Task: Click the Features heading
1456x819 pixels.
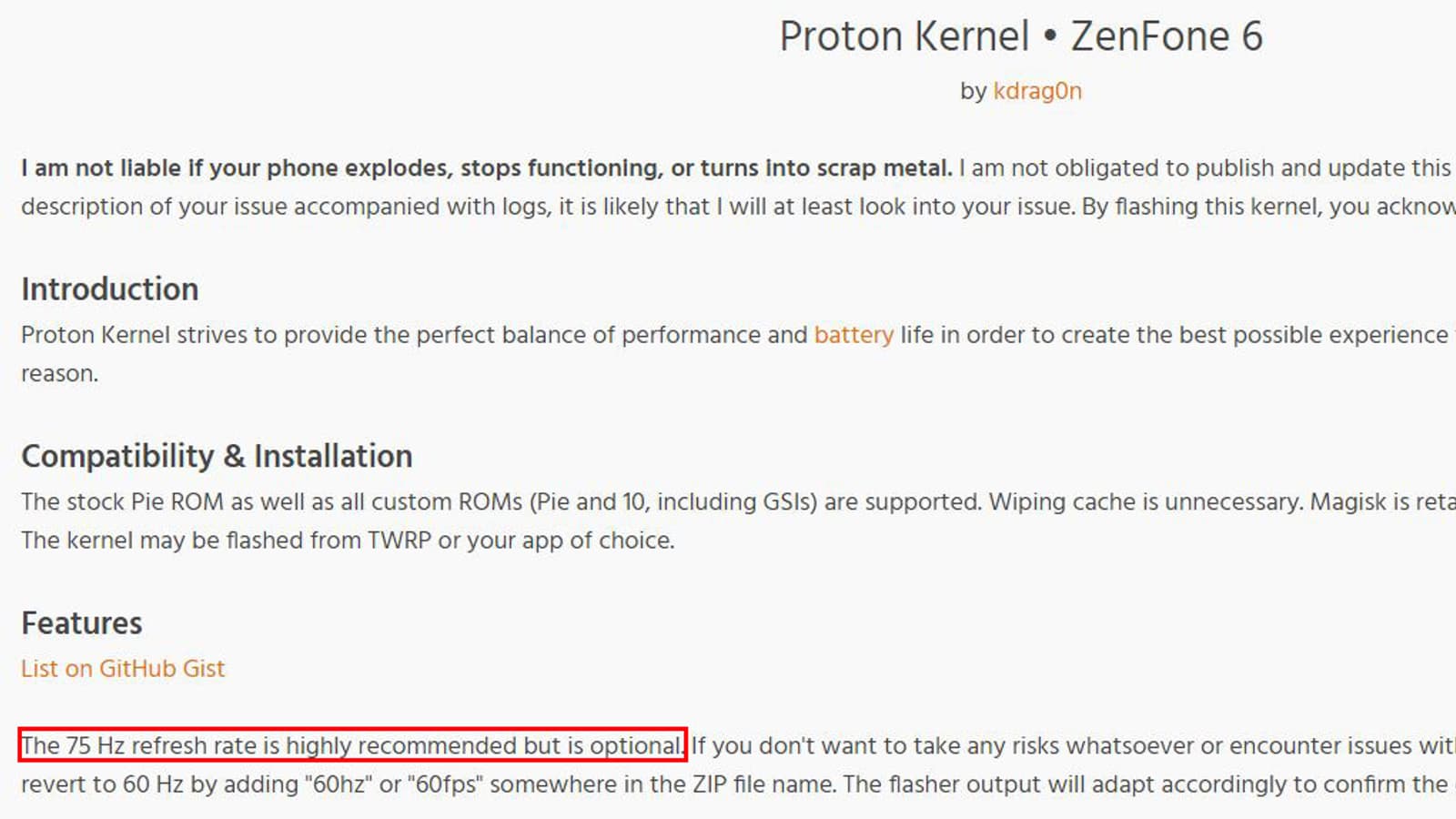Action: [82, 623]
